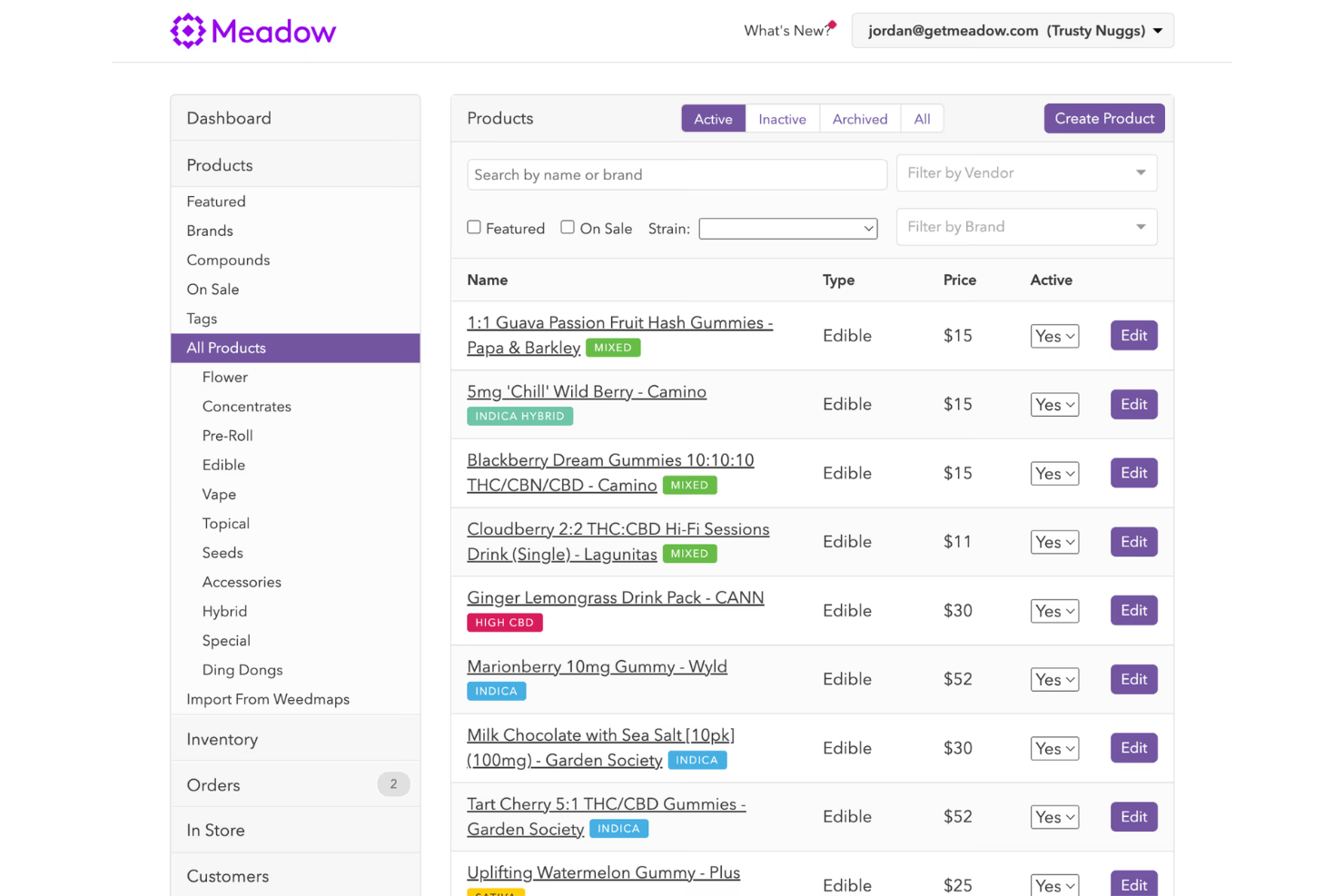Edit the Blackberry Dream Gummies product

[x=1134, y=473]
